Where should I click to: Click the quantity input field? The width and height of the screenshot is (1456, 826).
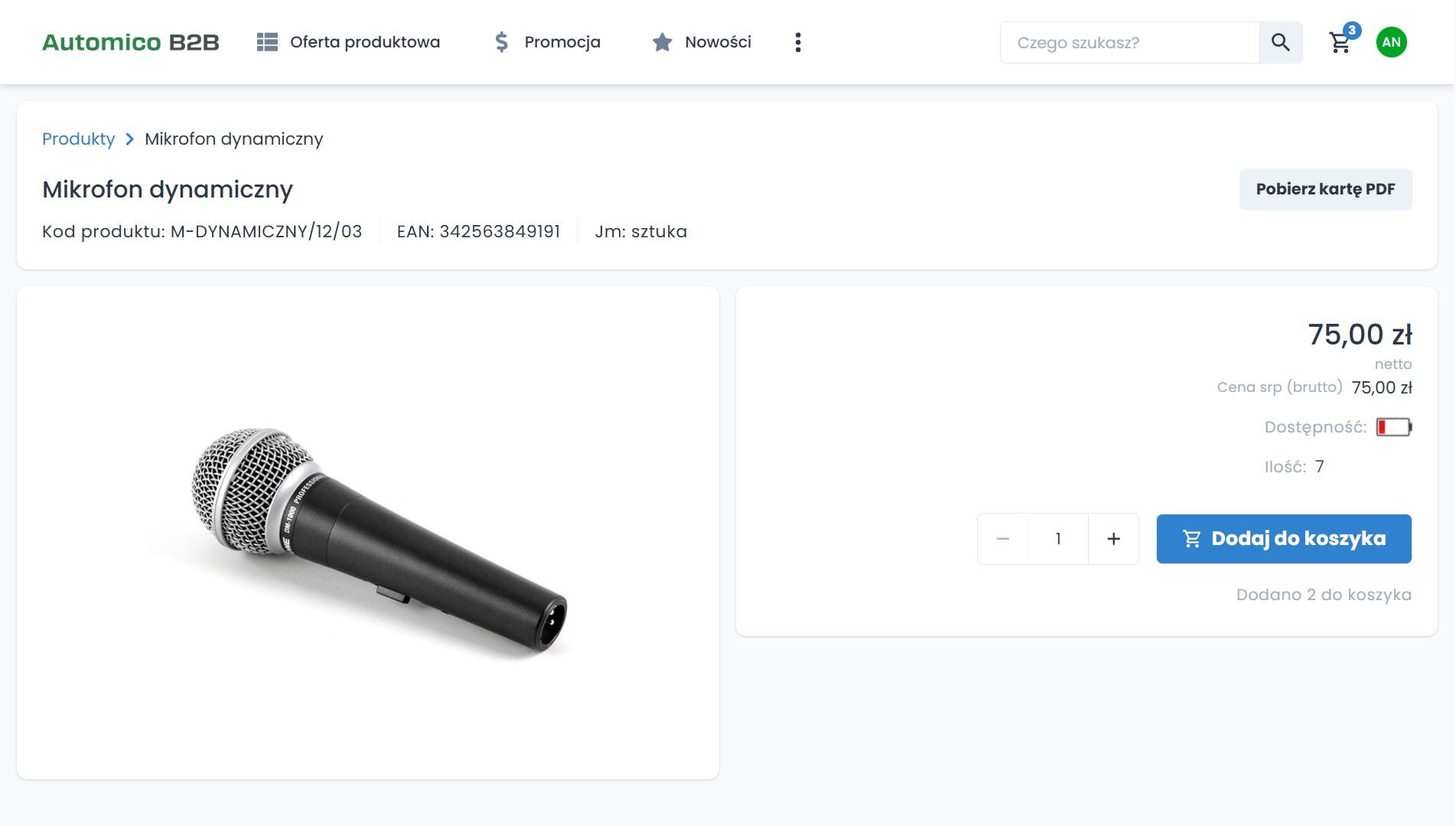1058,539
